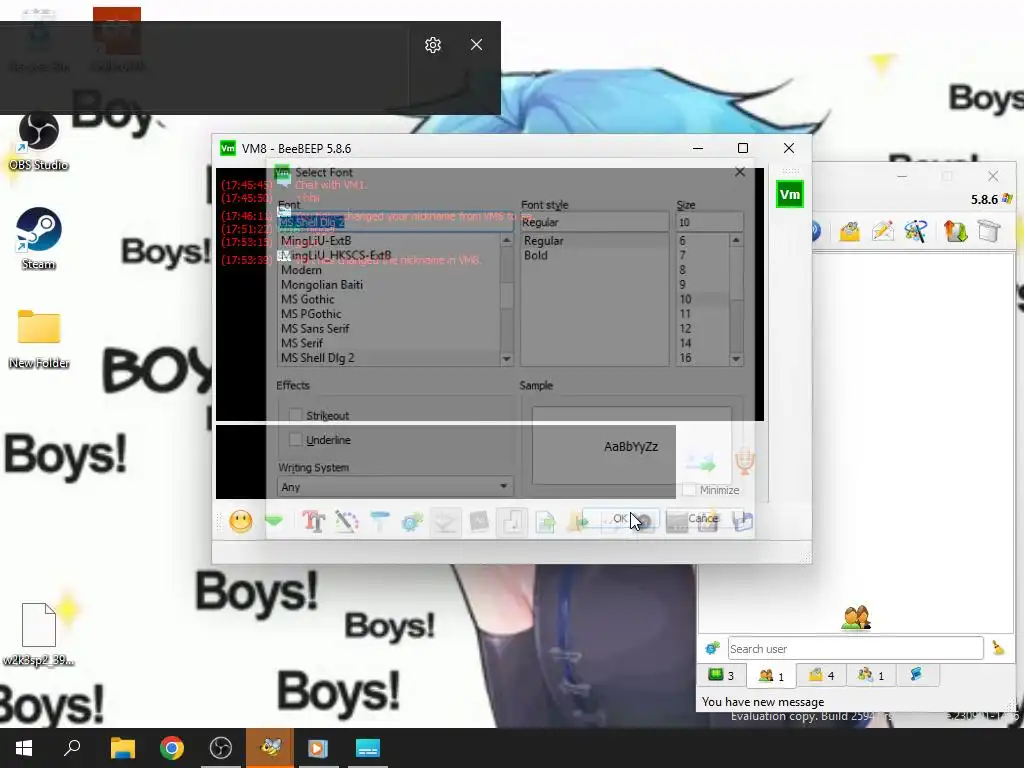Click the green send arrow icon

701,464
